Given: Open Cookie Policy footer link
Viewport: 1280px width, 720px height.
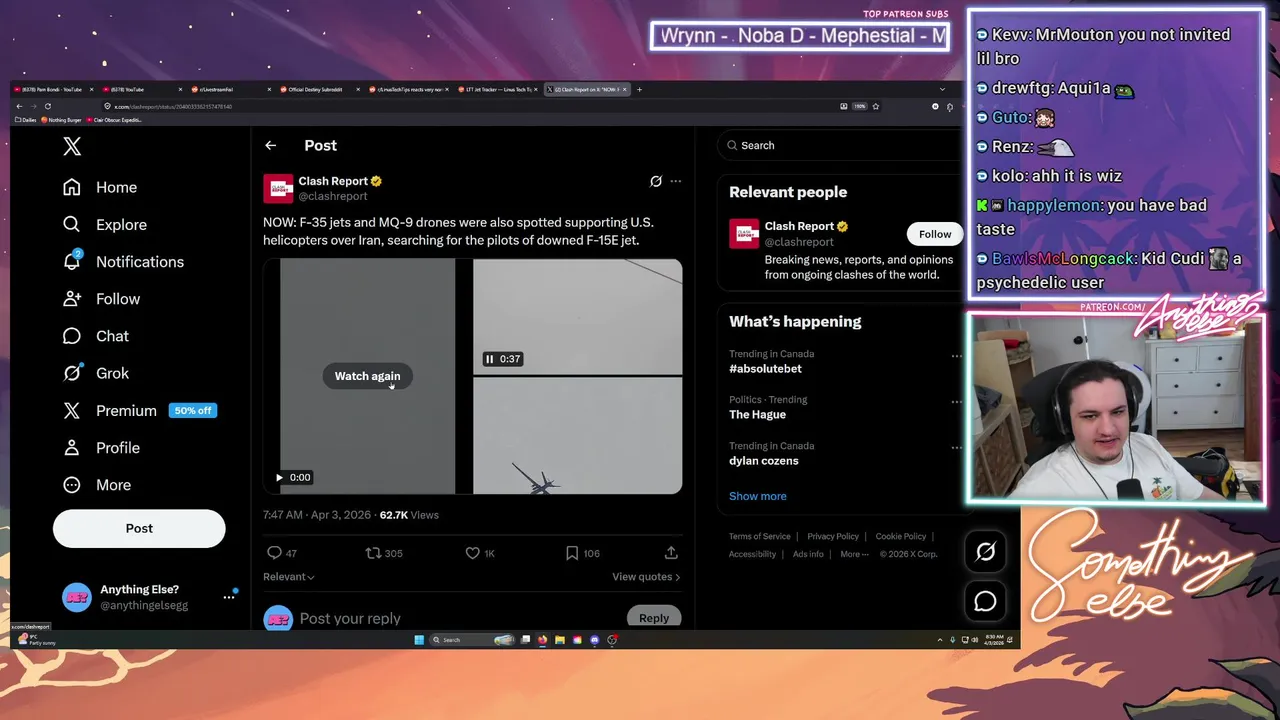Looking at the screenshot, I should 901,537.
